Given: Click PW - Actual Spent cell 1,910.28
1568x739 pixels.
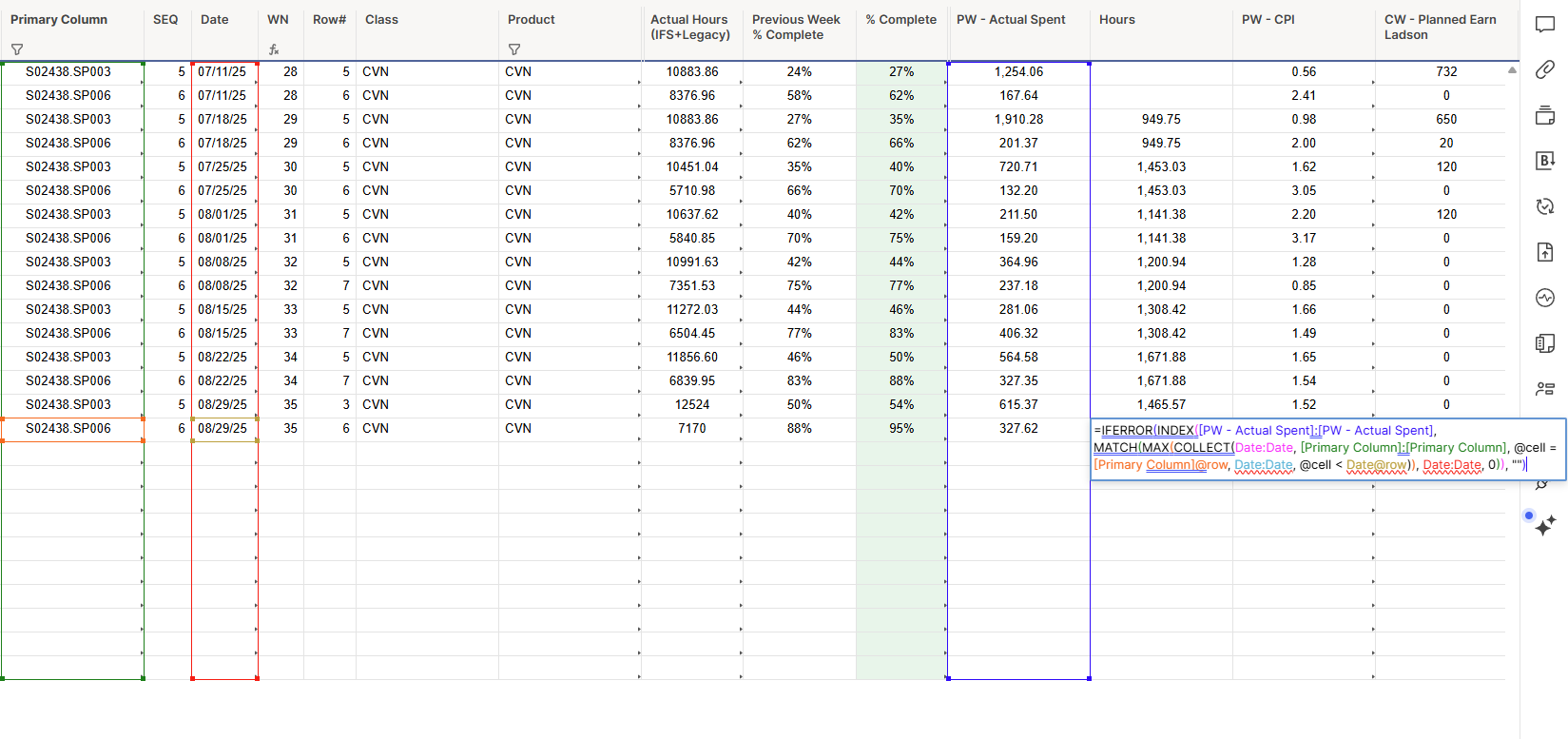Looking at the screenshot, I should pos(1018,120).
